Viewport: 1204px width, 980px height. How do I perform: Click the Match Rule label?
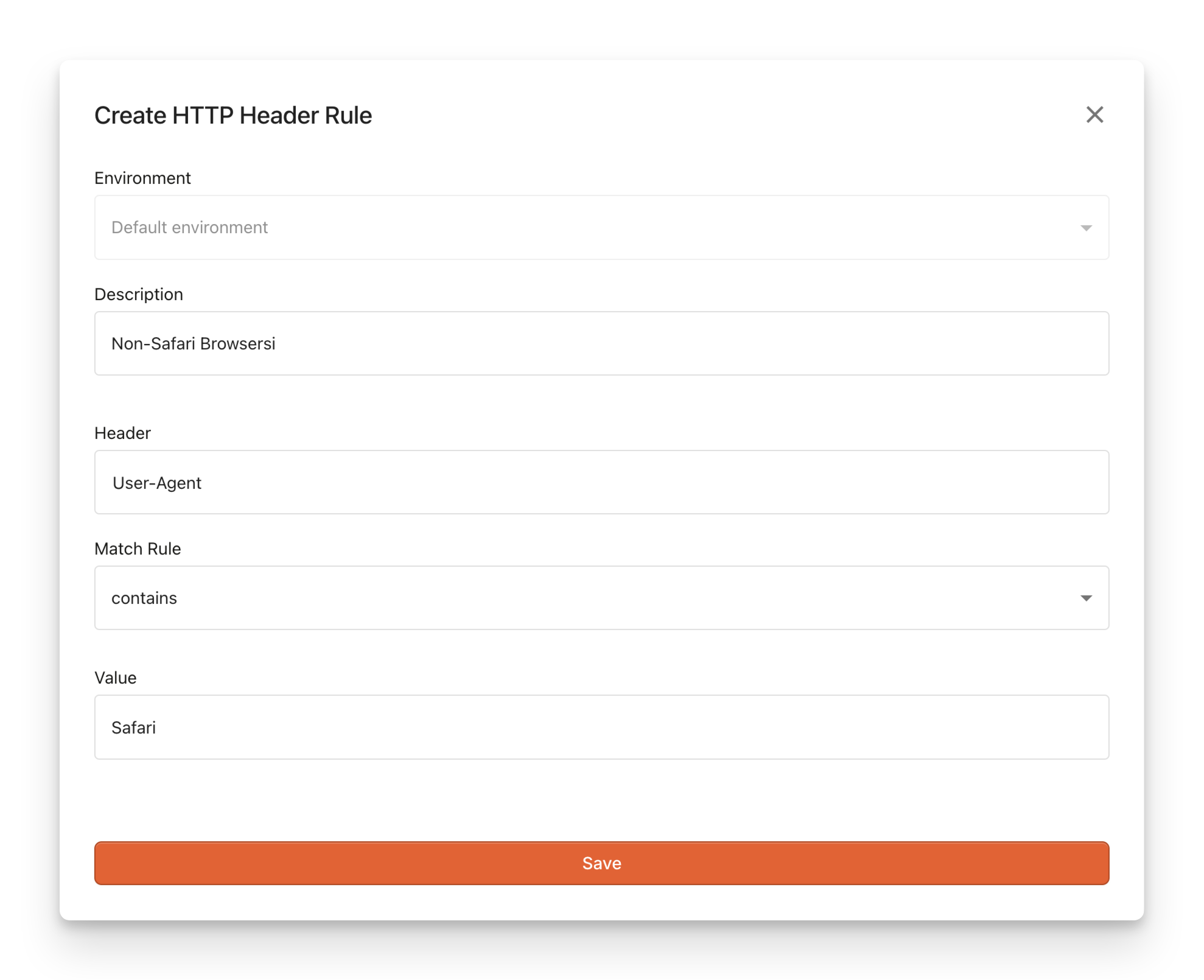click(137, 548)
